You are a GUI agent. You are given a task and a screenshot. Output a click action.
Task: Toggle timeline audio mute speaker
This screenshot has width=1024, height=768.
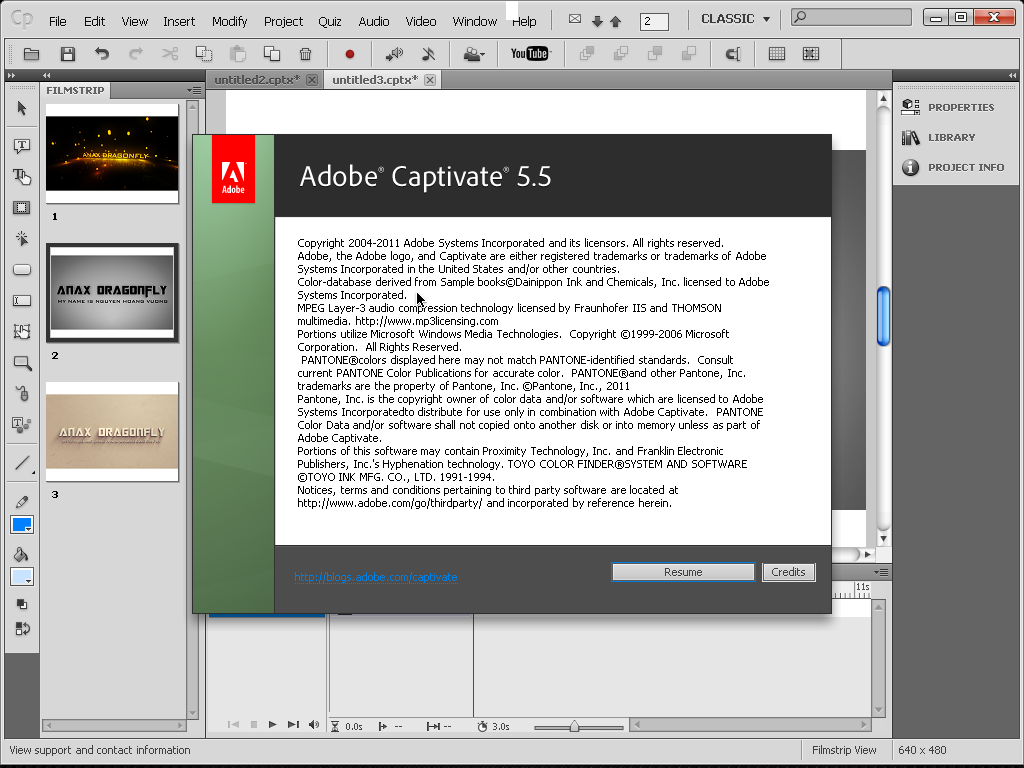pos(314,725)
